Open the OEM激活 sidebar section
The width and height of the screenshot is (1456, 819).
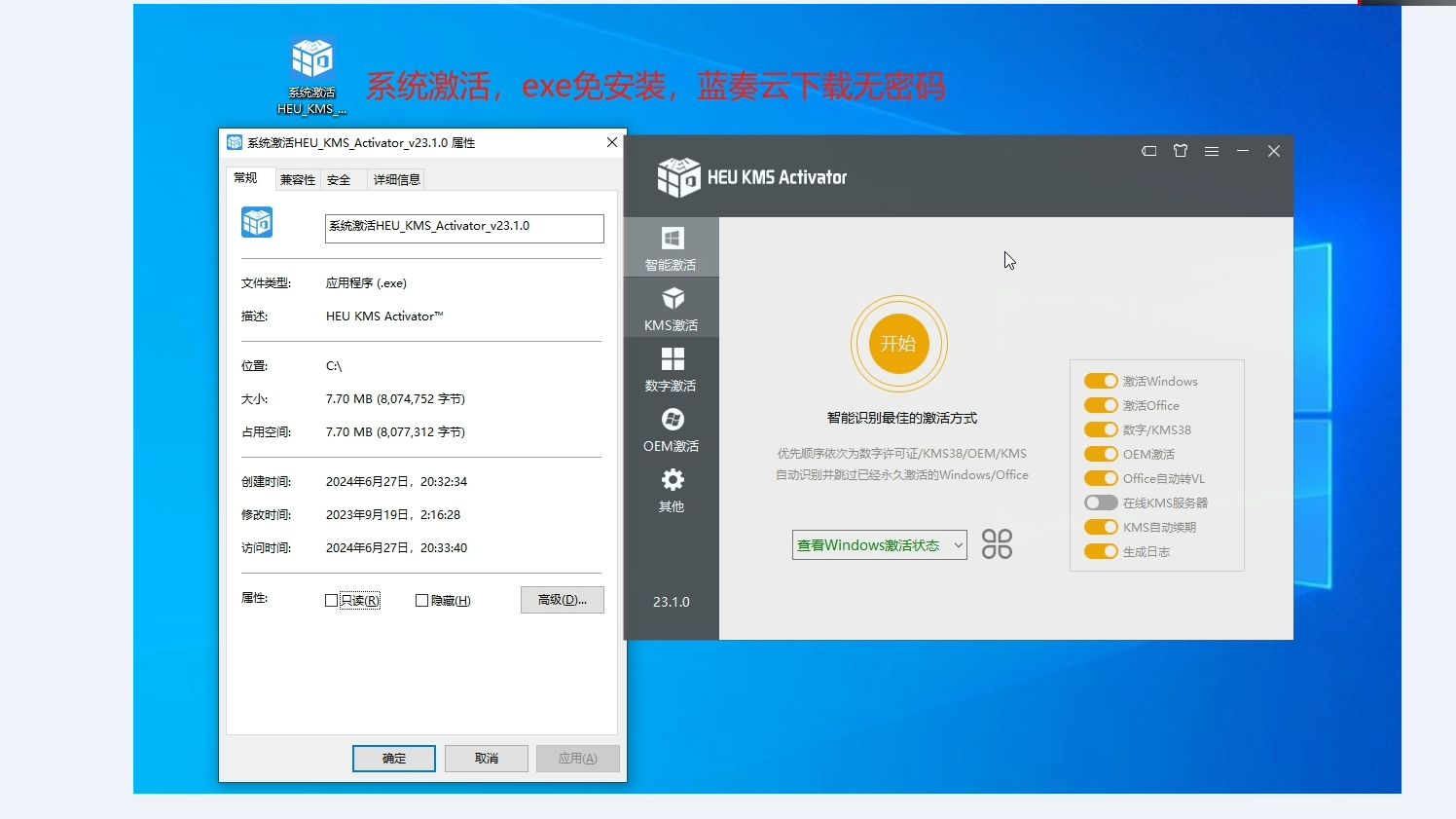point(672,428)
